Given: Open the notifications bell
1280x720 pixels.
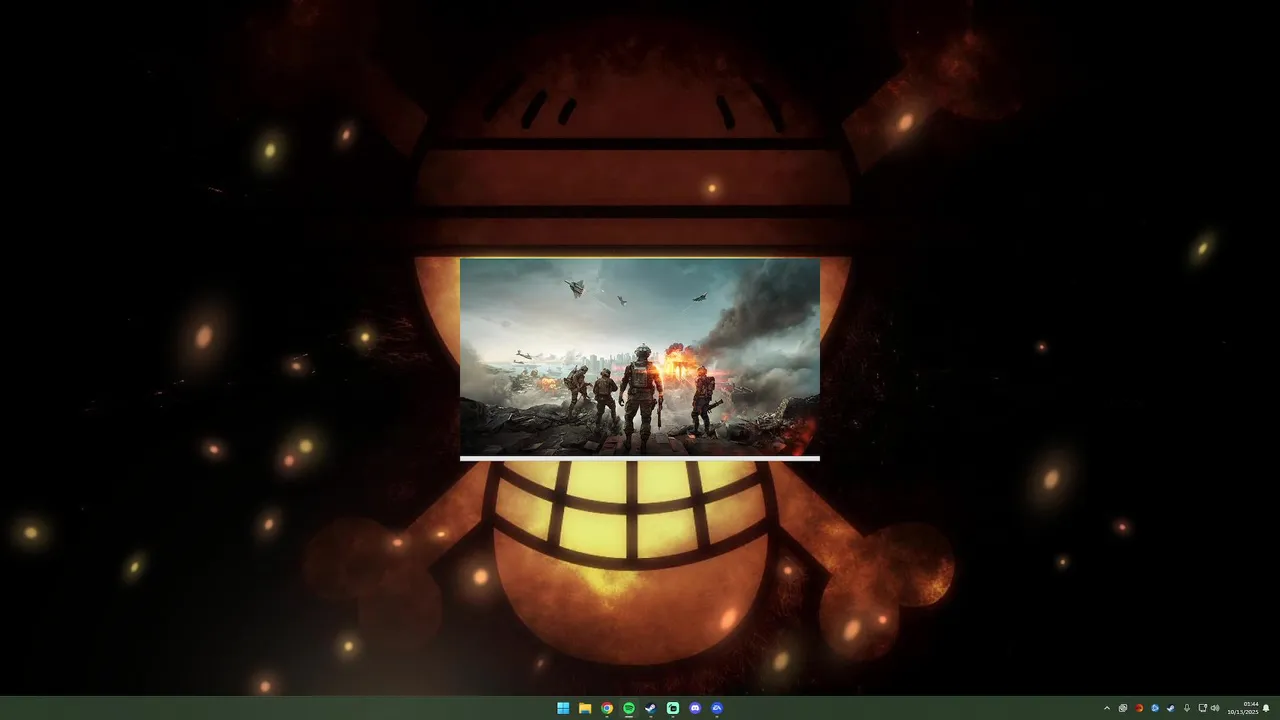Looking at the screenshot, I should (x=1266, y=708).
